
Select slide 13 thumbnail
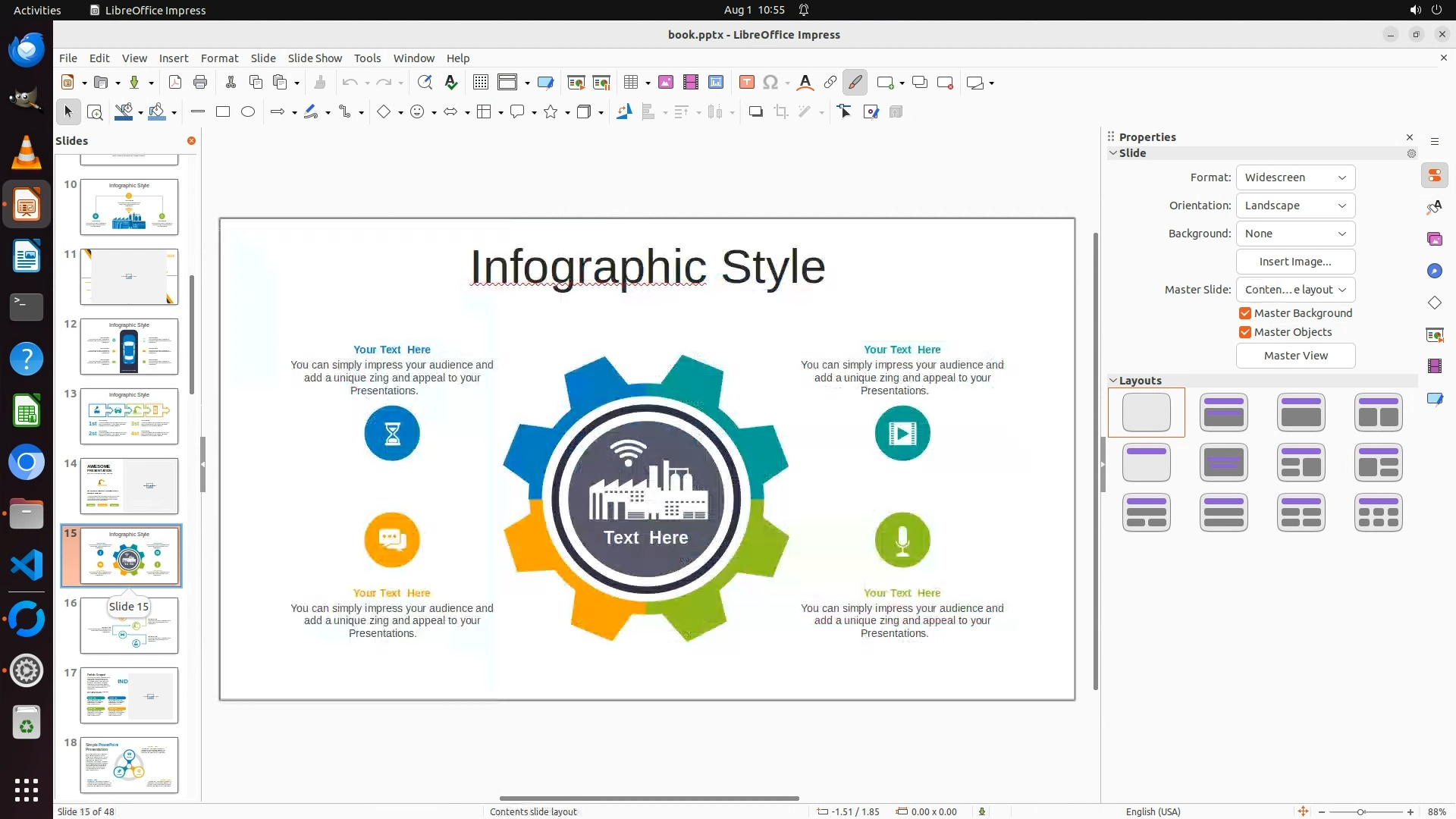[129, 416]
